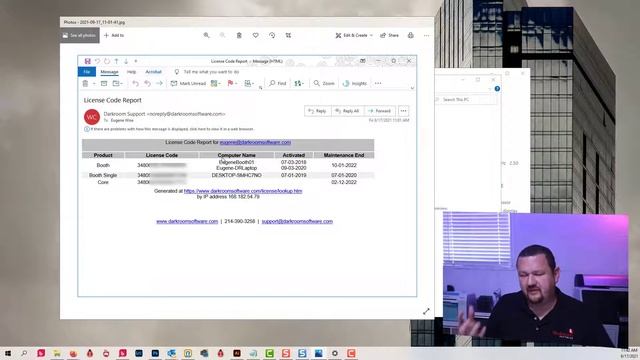Click See all photos in Photos app

point(80,36)
